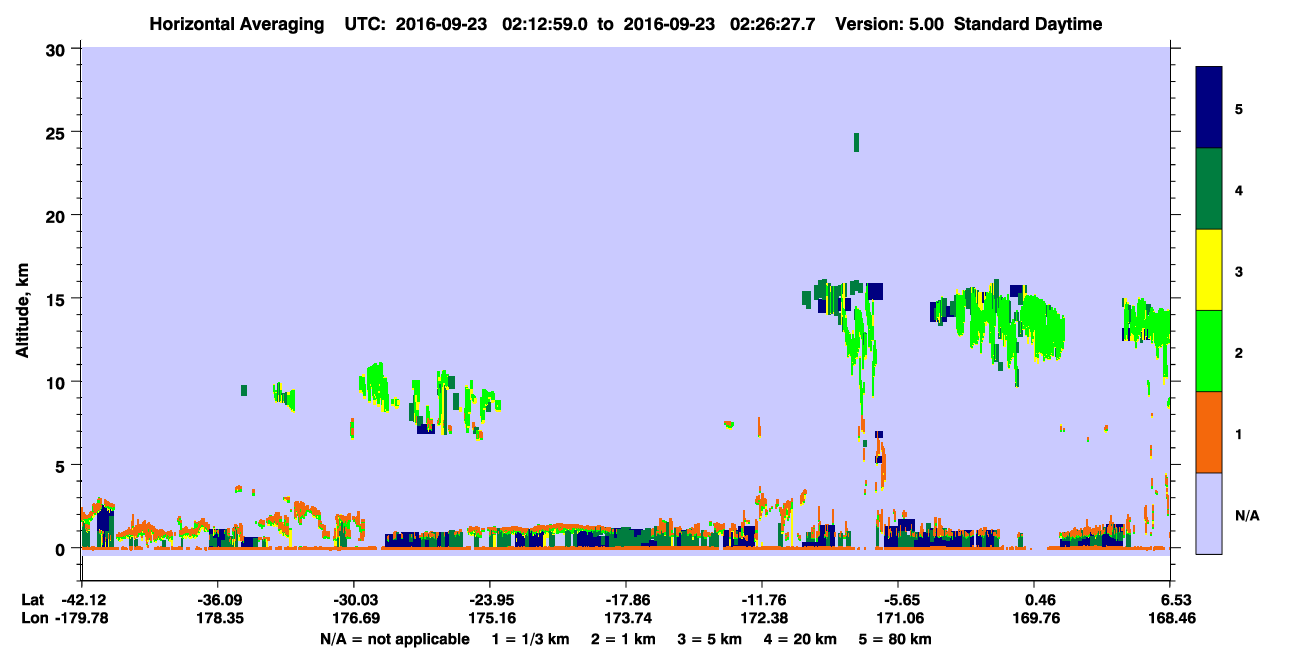Click the legend entry '3 = 5 km'
This screenshot has width=1300, height=667.
708,639
